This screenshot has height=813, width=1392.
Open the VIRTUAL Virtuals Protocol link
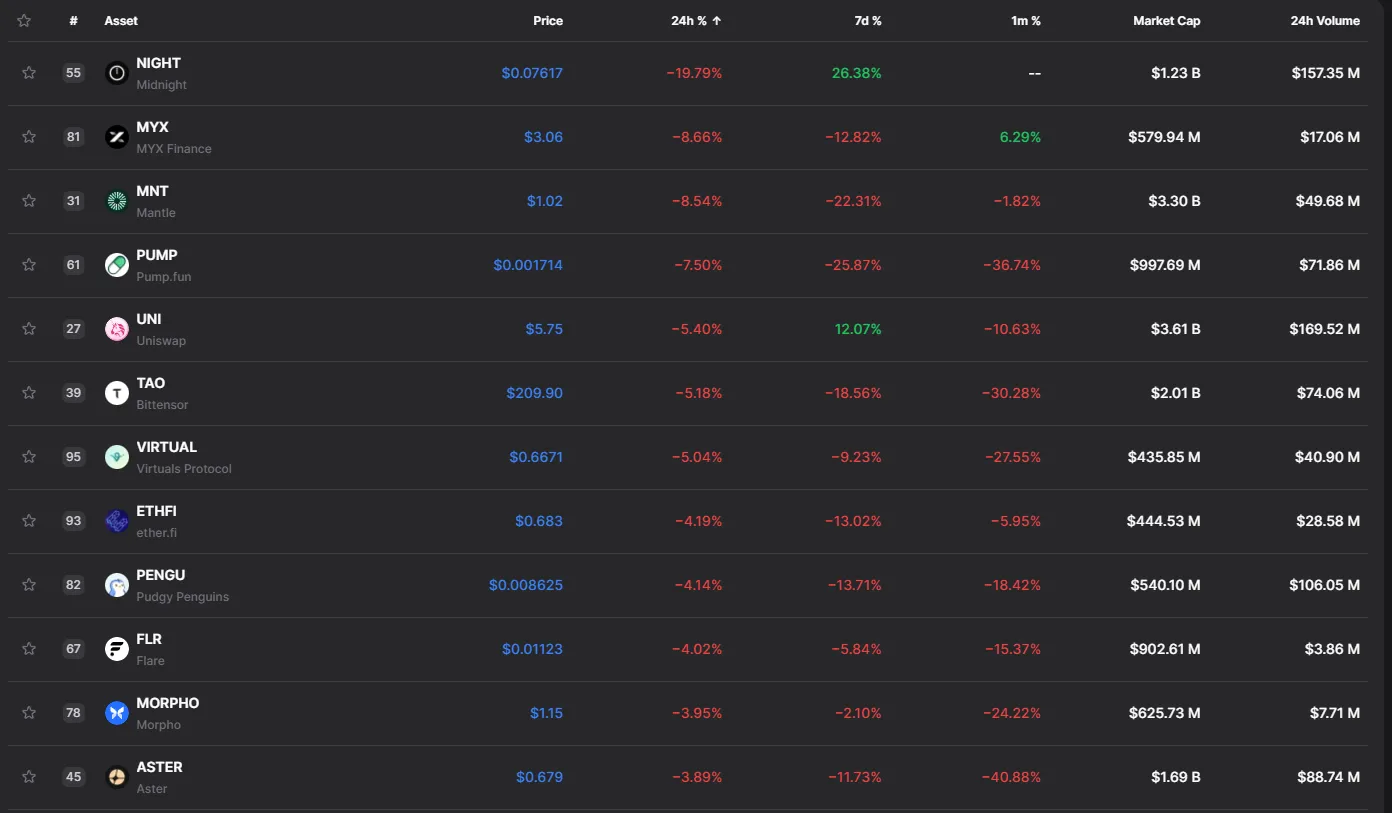(x=167, y=448)
